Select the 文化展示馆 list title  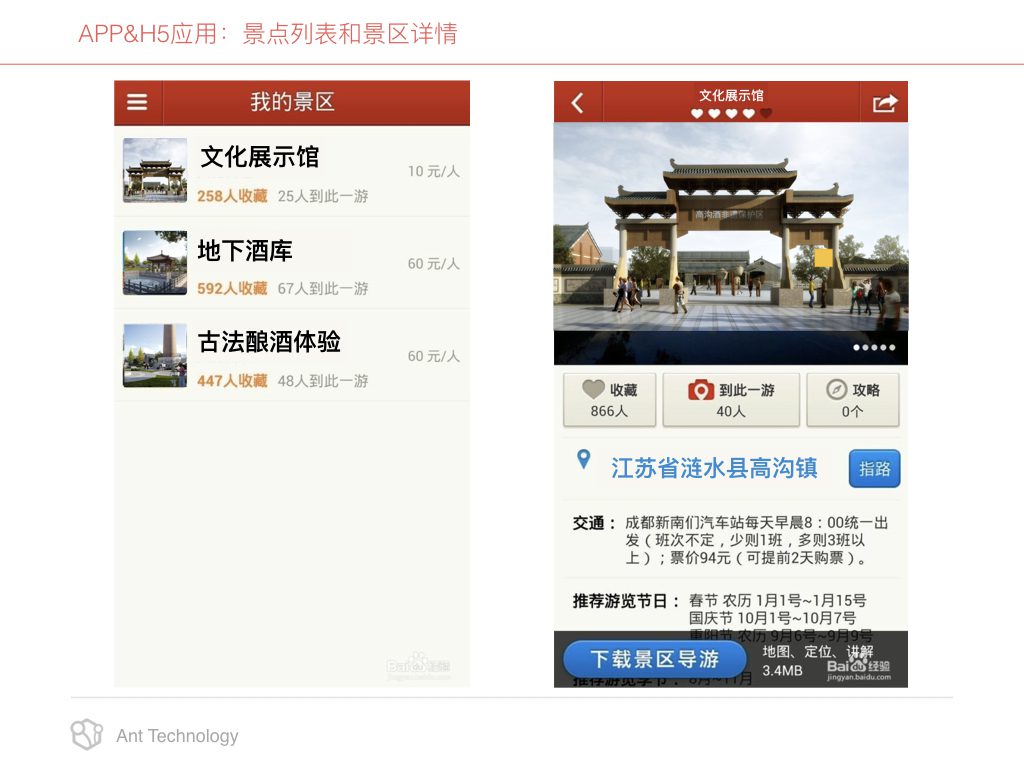click(x=259, y=157)
